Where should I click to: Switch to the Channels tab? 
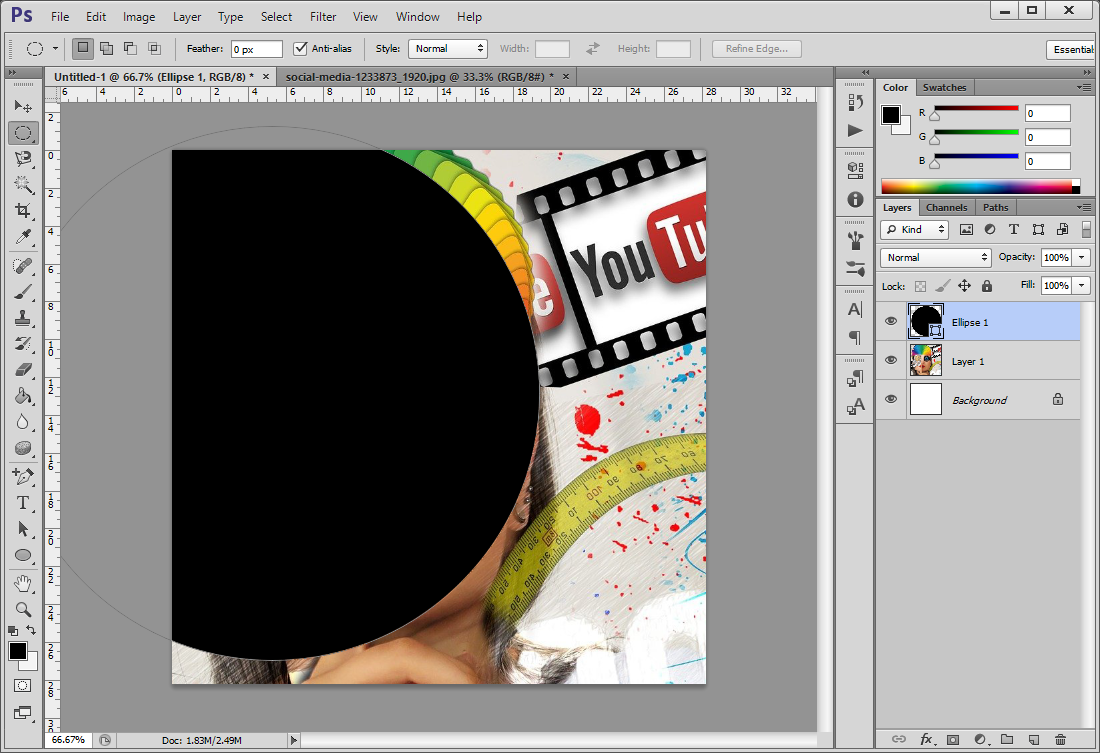pos(946,208)
